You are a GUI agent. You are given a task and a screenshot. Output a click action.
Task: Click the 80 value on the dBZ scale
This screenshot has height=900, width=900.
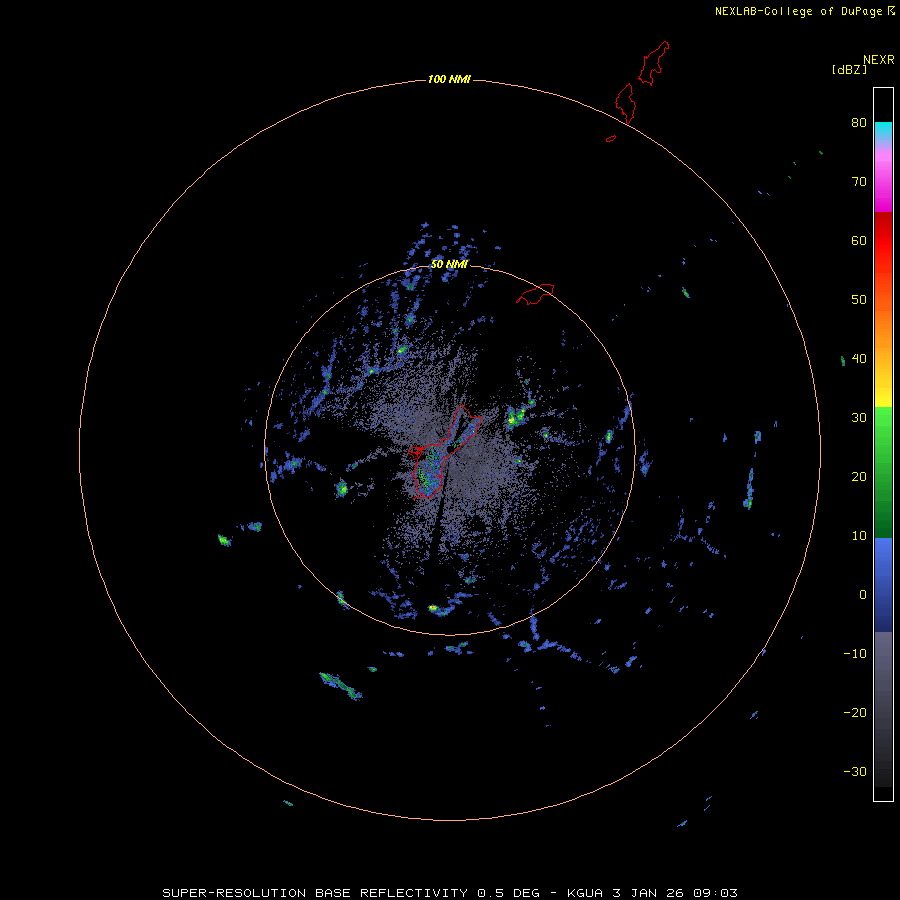click(859, 123)
